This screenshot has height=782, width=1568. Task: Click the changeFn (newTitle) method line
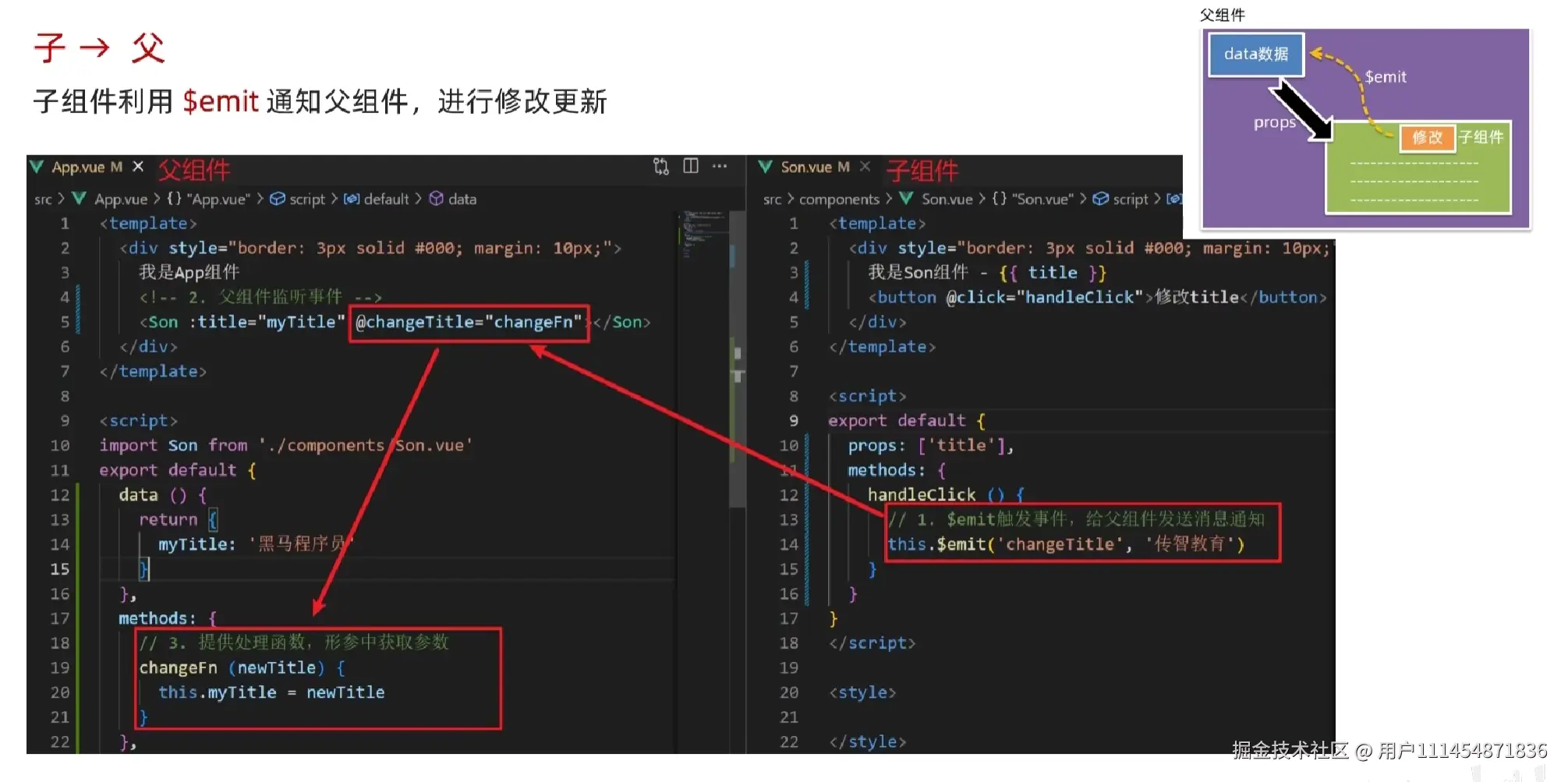click(242, 668)
